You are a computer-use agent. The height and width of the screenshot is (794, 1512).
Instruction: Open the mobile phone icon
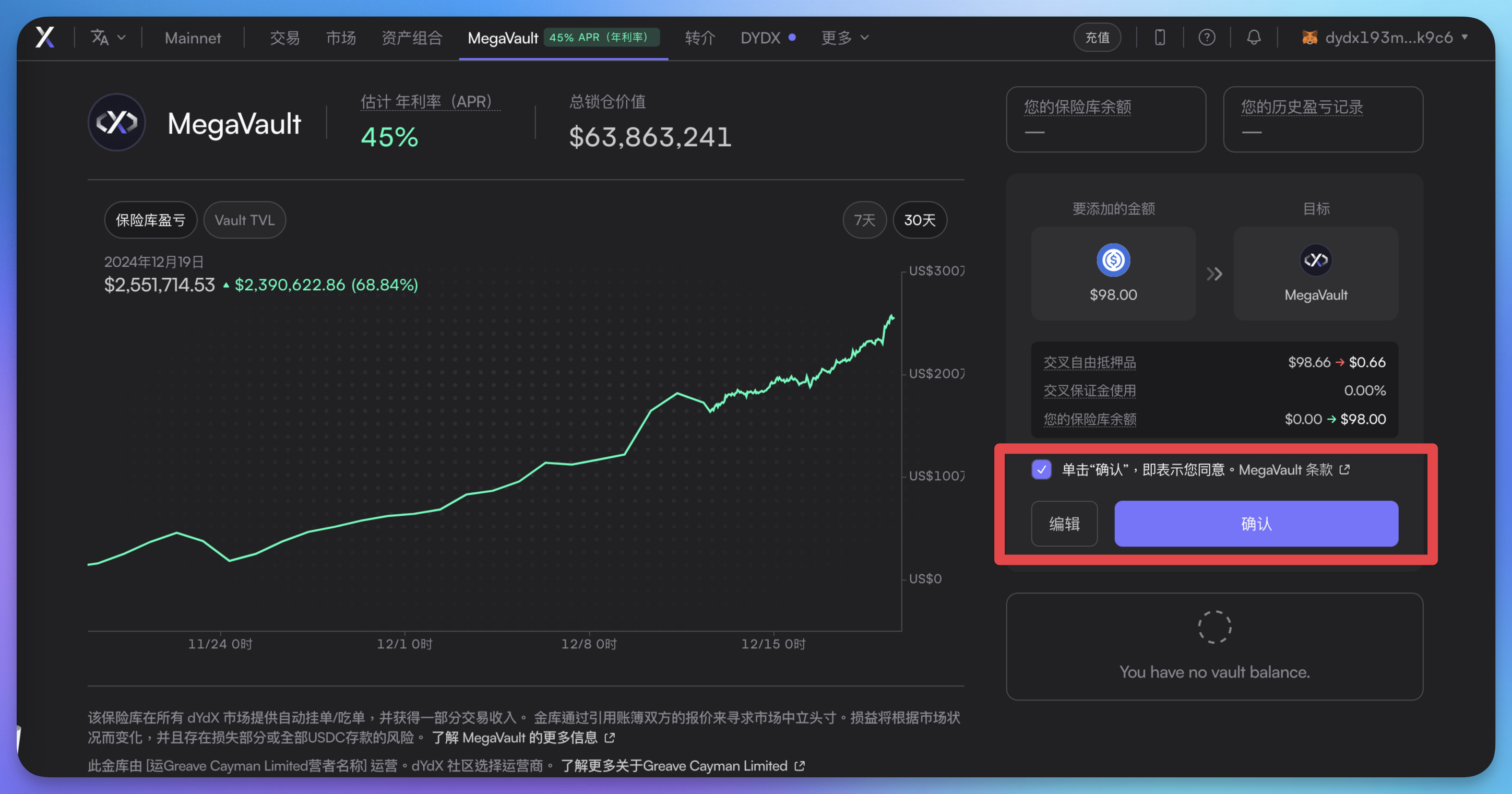tap(1160, 38)
